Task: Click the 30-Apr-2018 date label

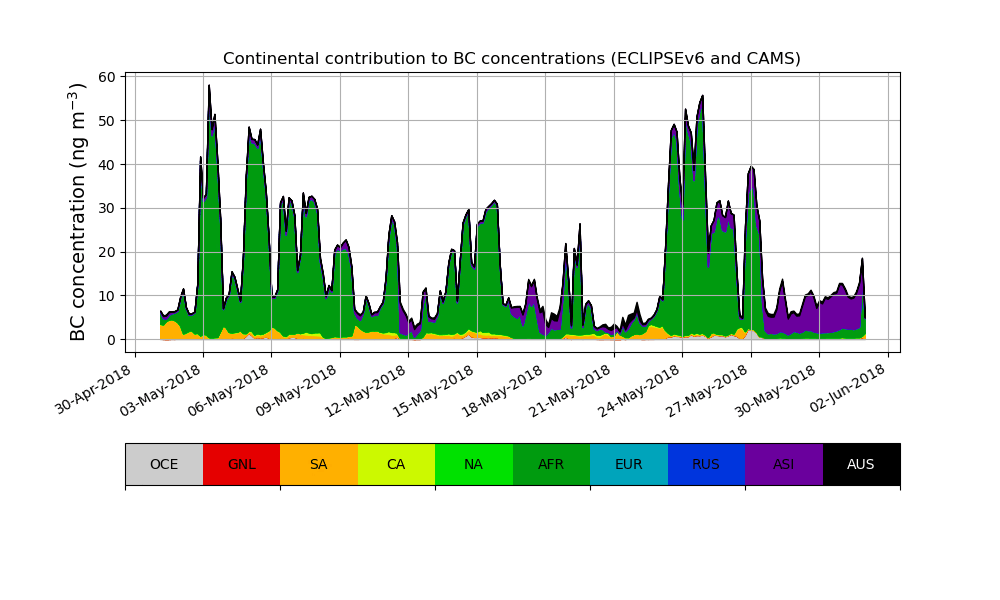Action: (94, 389)
